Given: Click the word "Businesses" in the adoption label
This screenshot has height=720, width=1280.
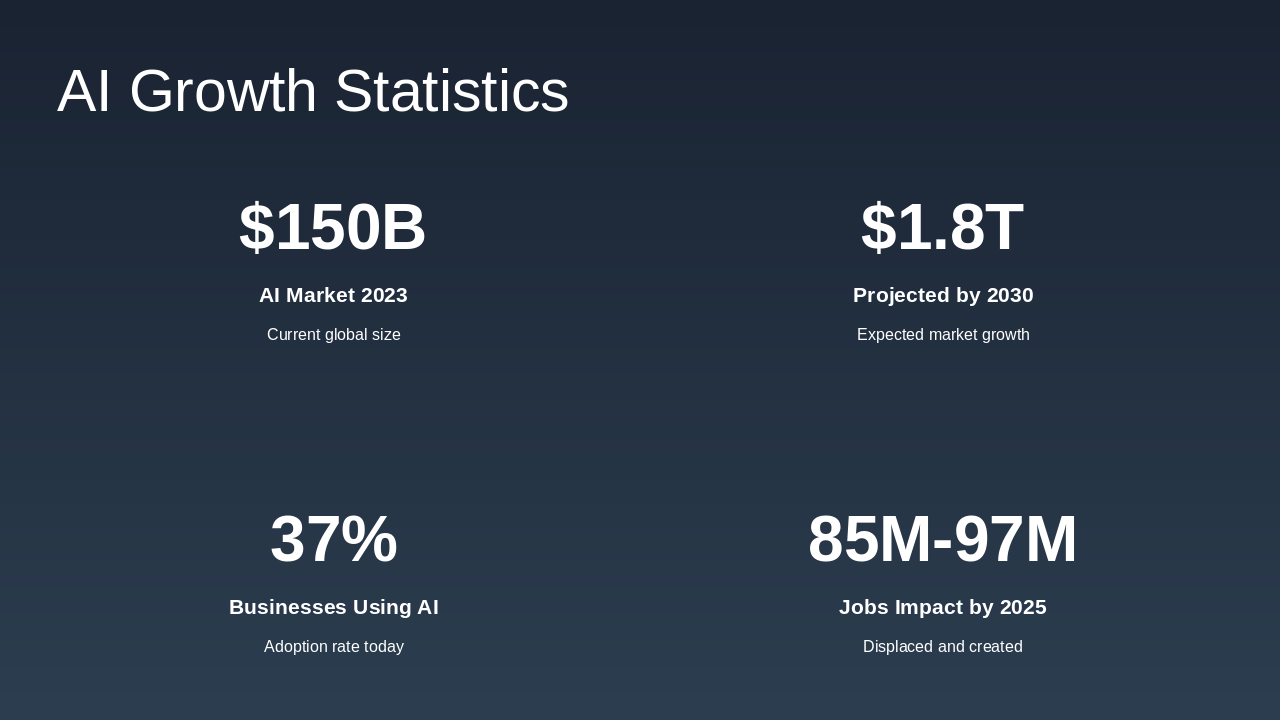Looking at the screenshot, I should pos(288,607).
